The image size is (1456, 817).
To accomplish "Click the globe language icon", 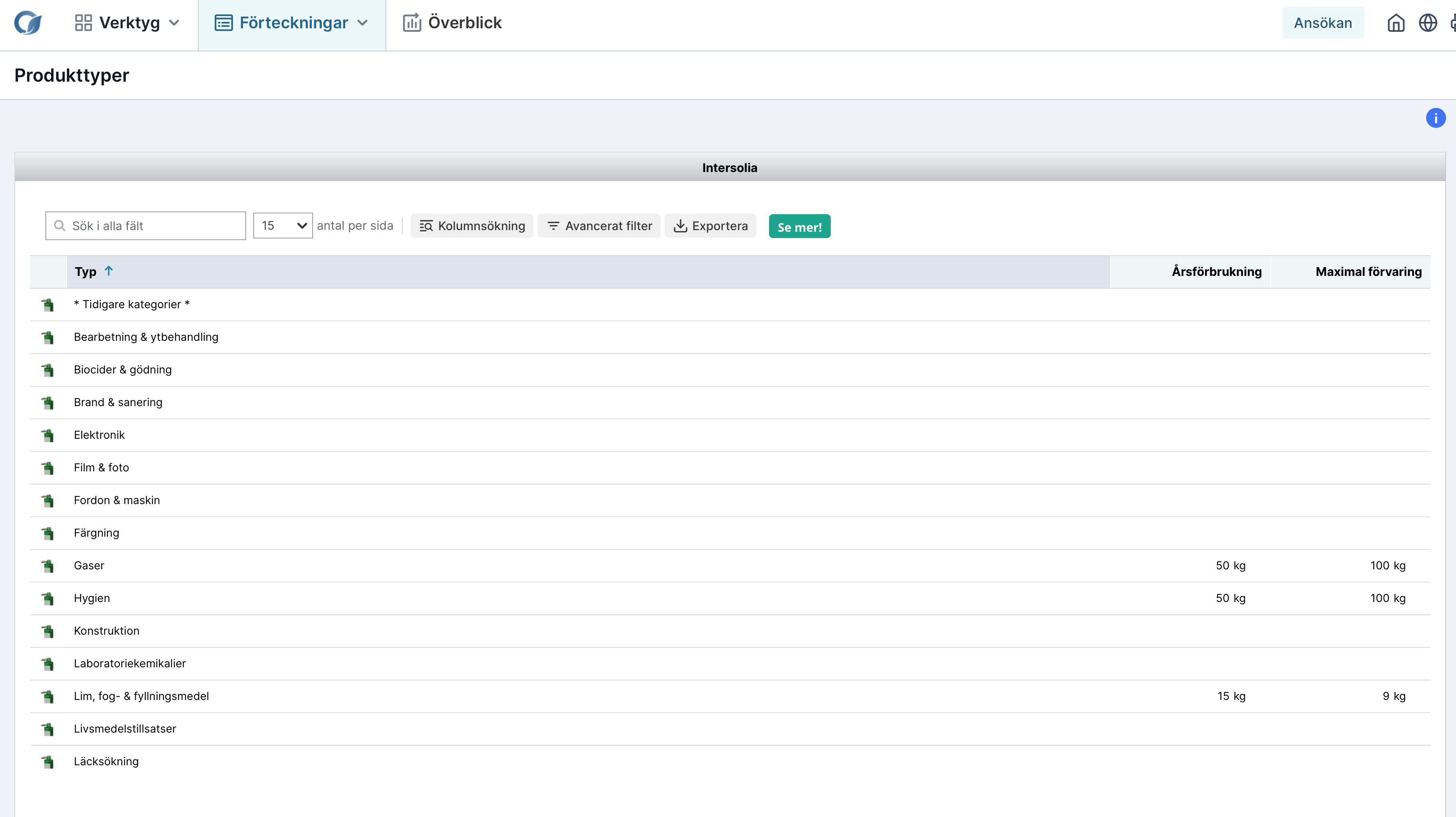I will [x=1428, y=23].
